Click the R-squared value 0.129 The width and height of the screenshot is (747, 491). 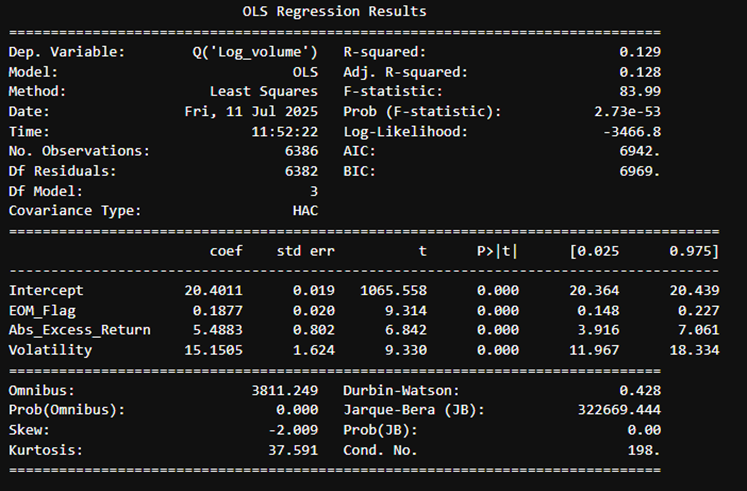tap(639, 51)
